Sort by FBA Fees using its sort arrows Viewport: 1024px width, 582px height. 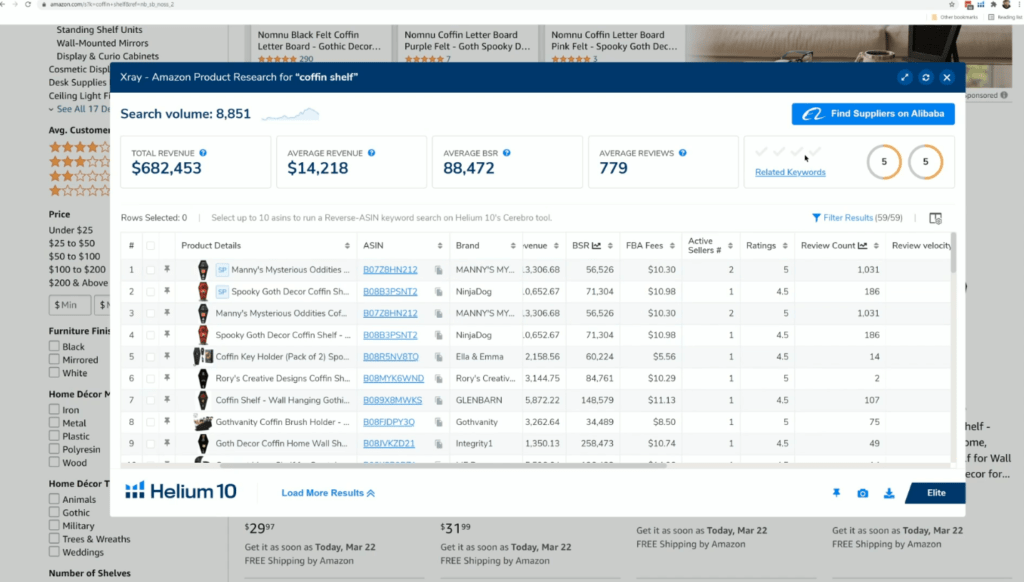click(671, 246)
